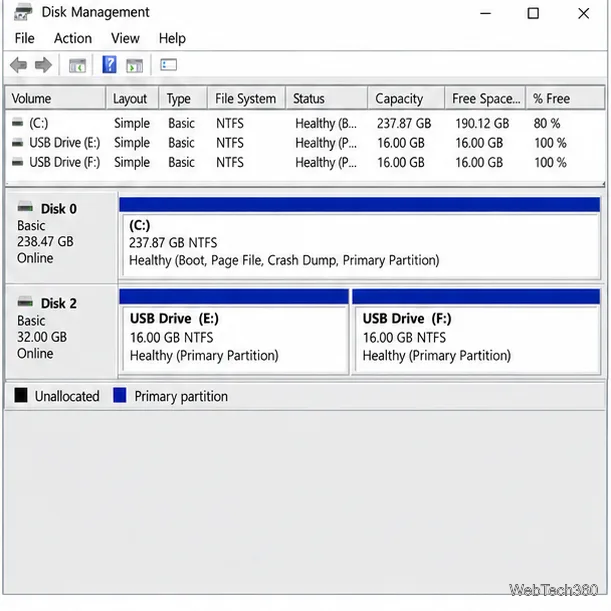Minimize the Disk Management window

click(485, 13)
